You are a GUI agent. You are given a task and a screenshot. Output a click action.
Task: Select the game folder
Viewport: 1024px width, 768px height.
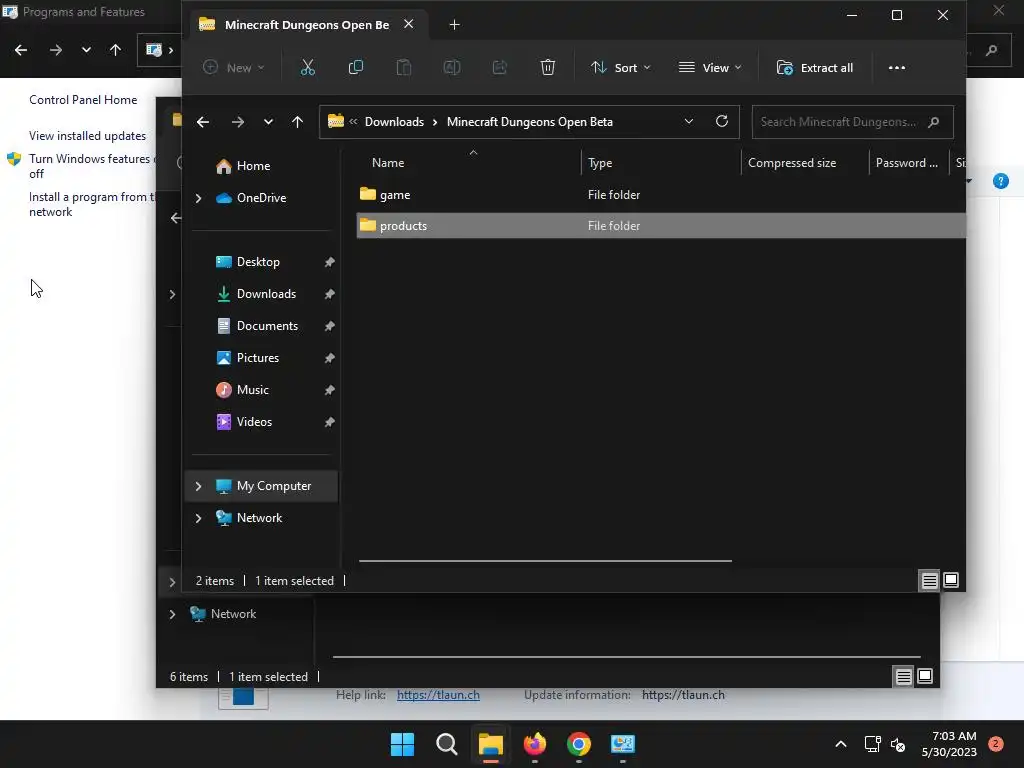pyautogui.click(x=661, y=195)
